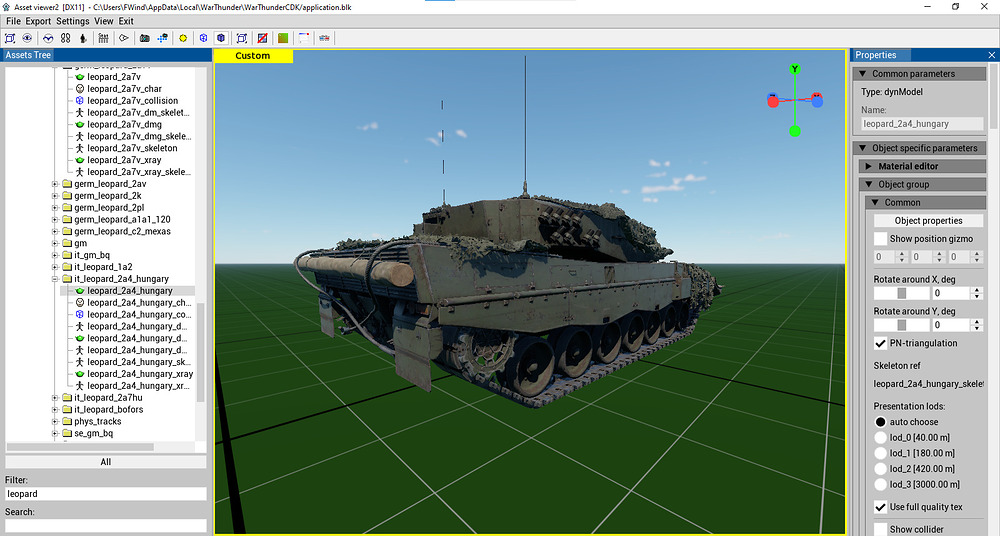This screenshot has height=536, width=1000.
Task: Select the highlighted leopard_2a4_hungary asset
Action: pos(128,291)
